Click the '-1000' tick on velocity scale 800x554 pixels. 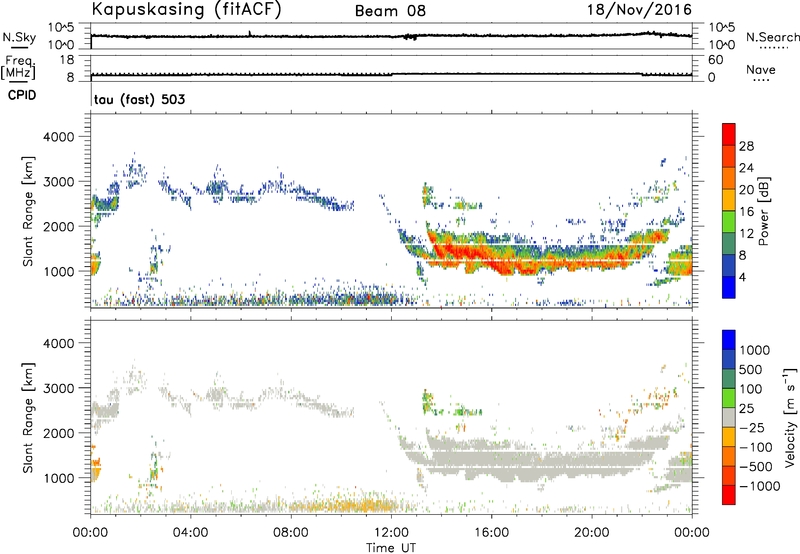pos(759,486)
